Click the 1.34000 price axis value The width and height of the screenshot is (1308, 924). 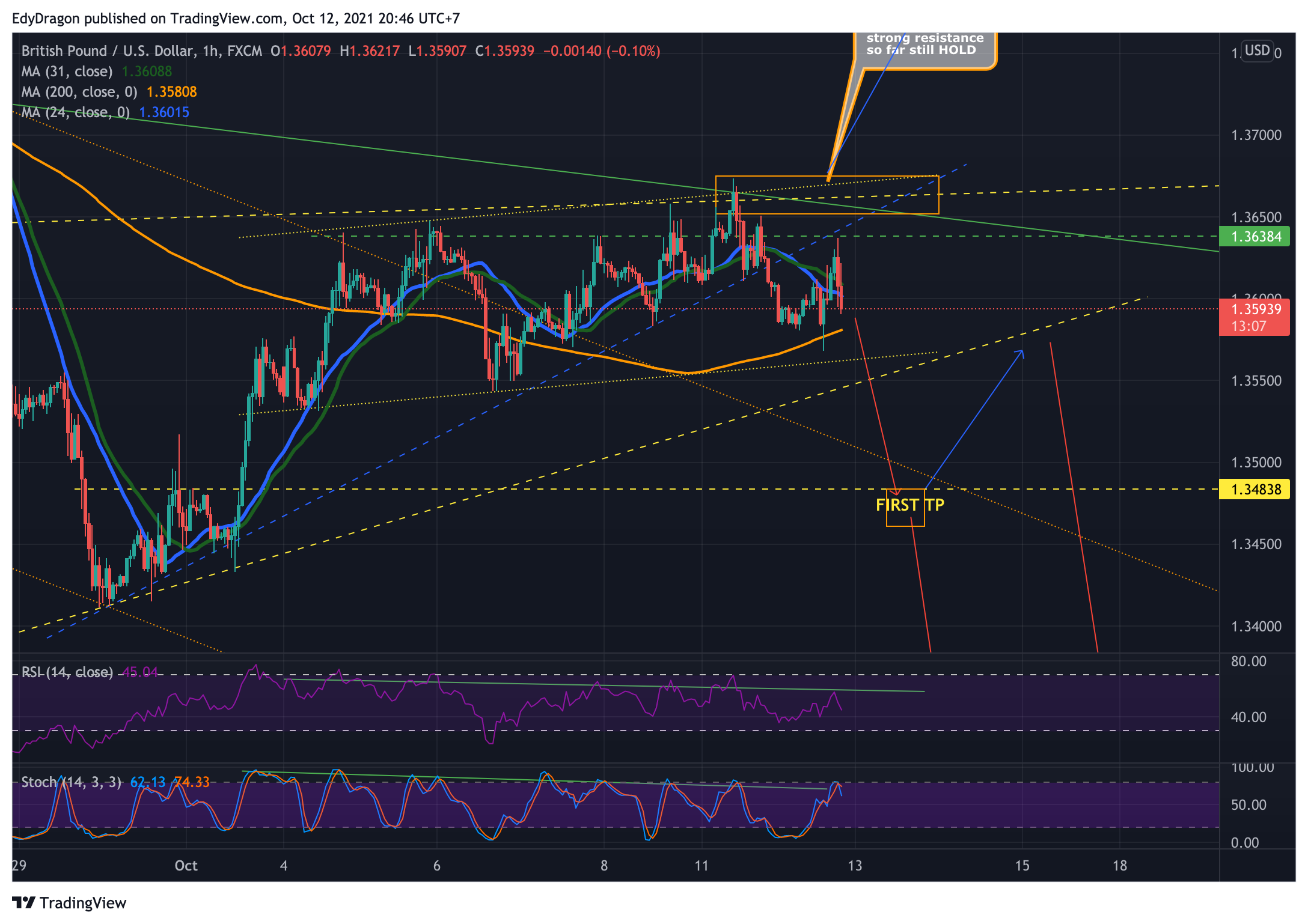point(1256,627)
